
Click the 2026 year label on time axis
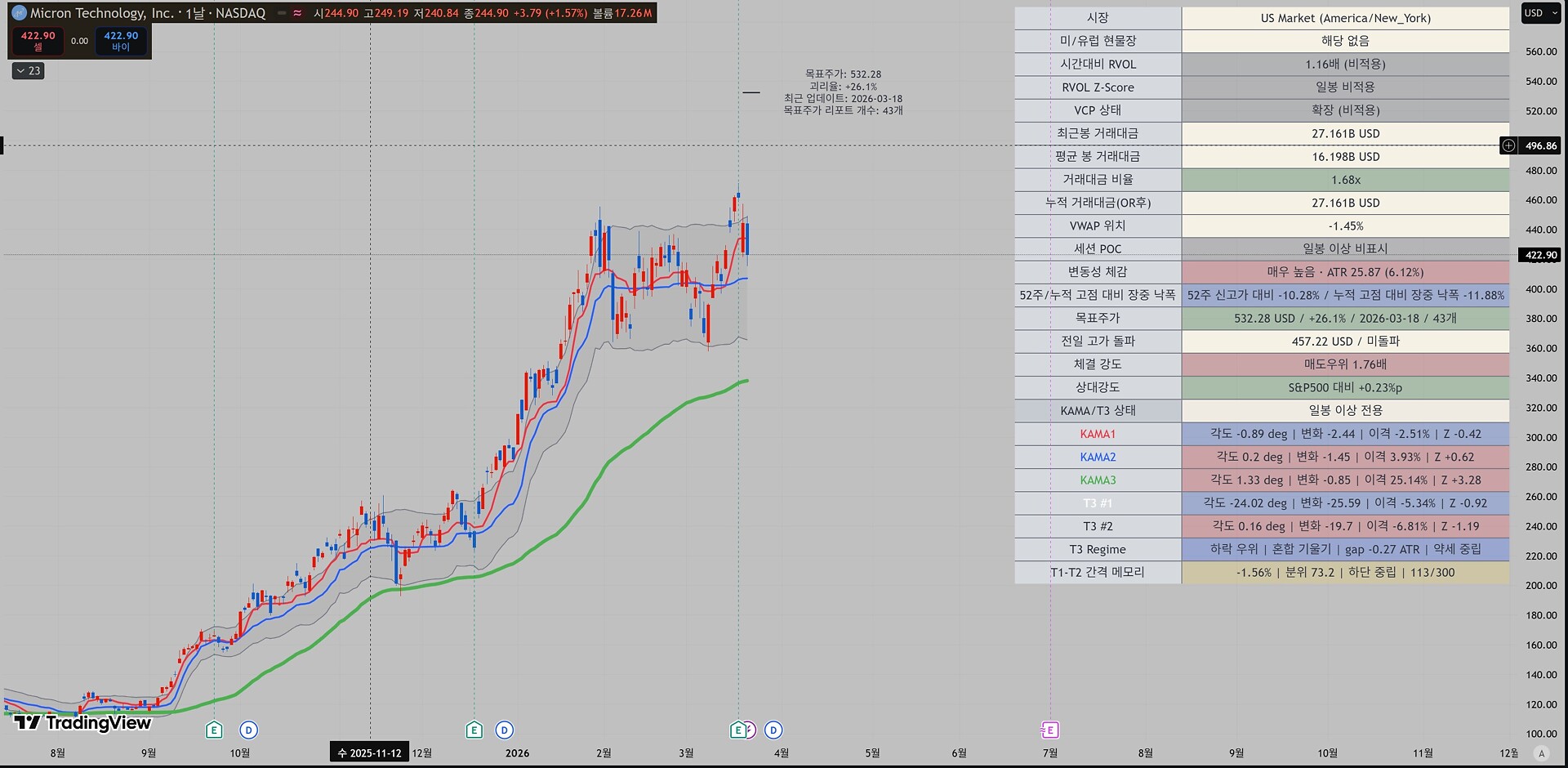(517, 753)
